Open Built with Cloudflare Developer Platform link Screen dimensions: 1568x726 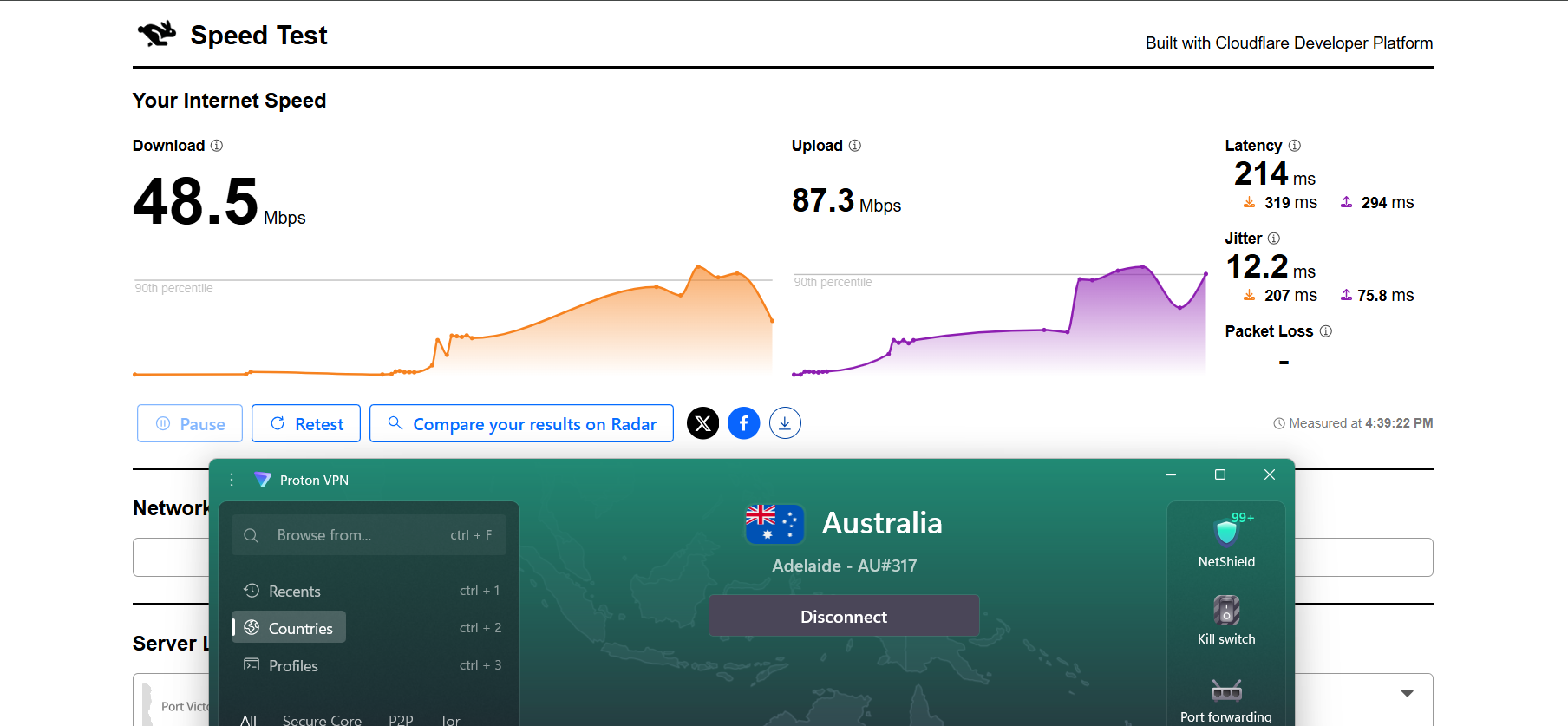pos(1289,43)
